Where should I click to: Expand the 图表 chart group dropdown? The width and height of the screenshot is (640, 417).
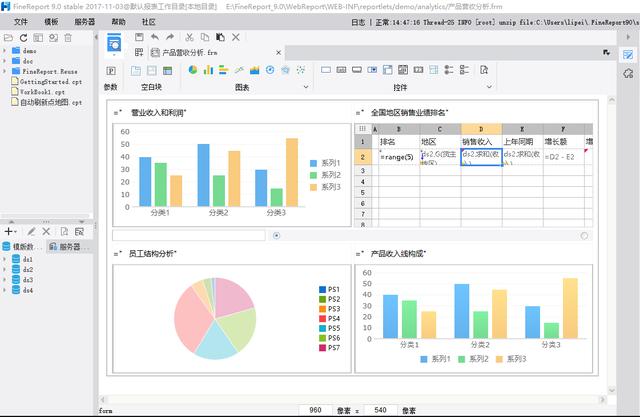(306, 87)
